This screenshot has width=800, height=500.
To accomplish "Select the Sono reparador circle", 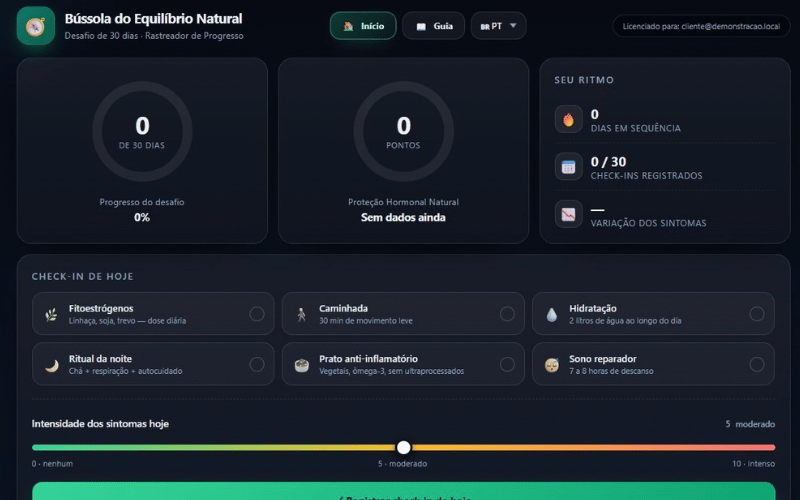I will (x=757, y=364).
